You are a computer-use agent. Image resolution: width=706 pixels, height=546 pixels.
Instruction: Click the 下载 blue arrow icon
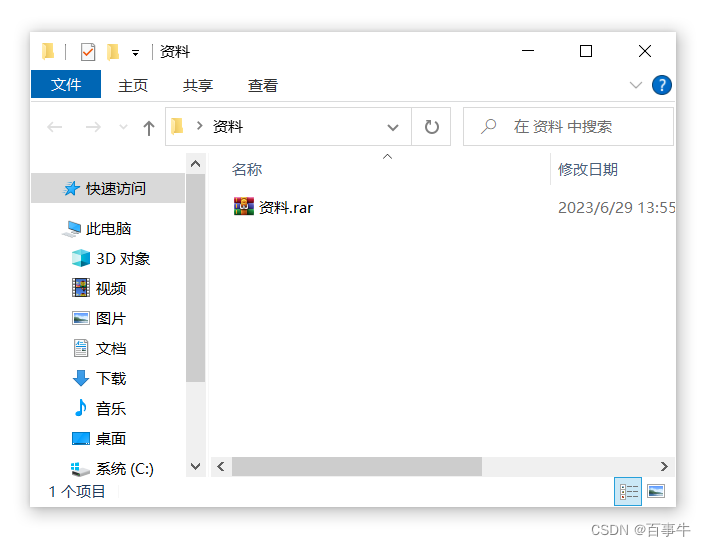[81, 378]
